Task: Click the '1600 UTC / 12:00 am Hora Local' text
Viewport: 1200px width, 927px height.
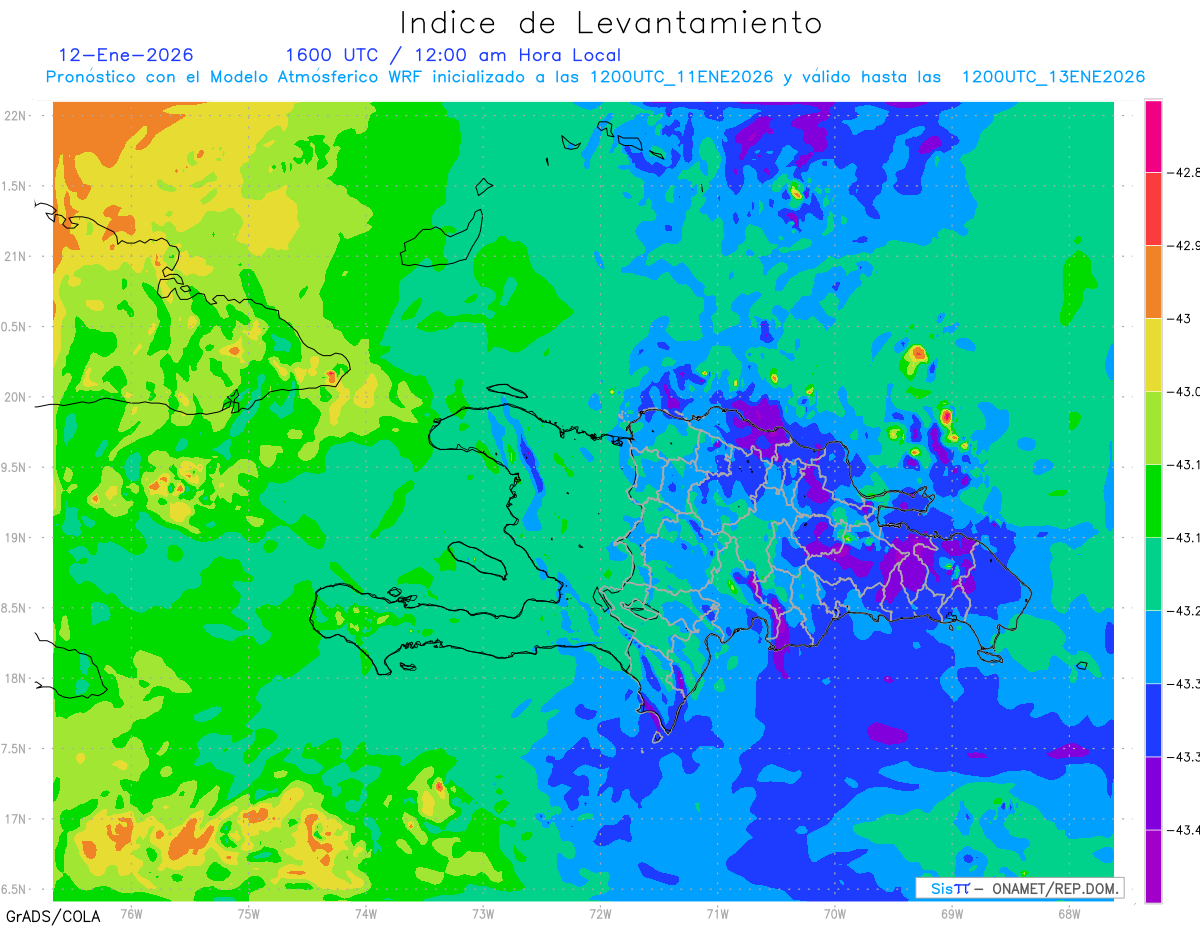Action: coord(453,55)
